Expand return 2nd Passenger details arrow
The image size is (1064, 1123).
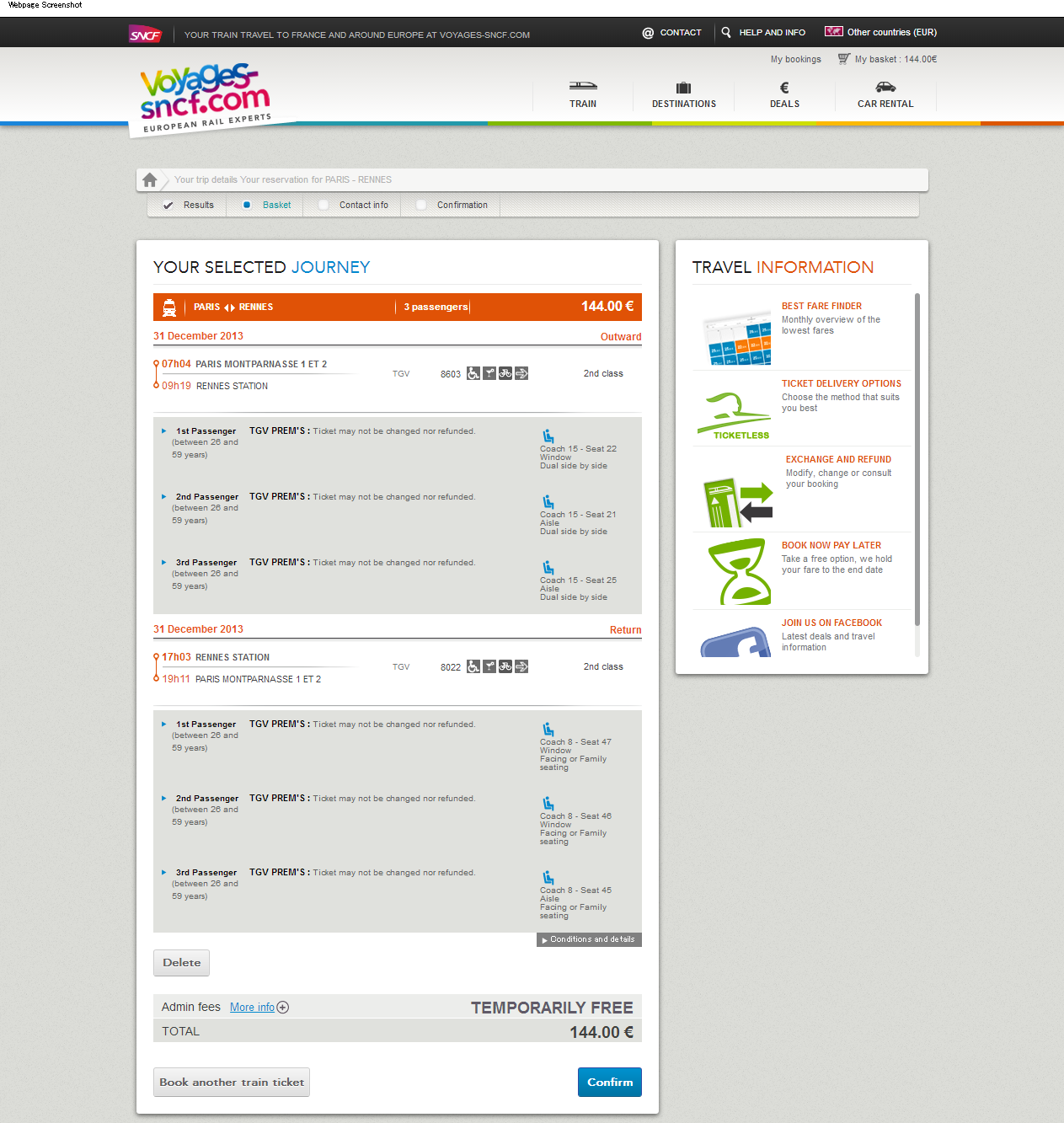pos(164,799)
